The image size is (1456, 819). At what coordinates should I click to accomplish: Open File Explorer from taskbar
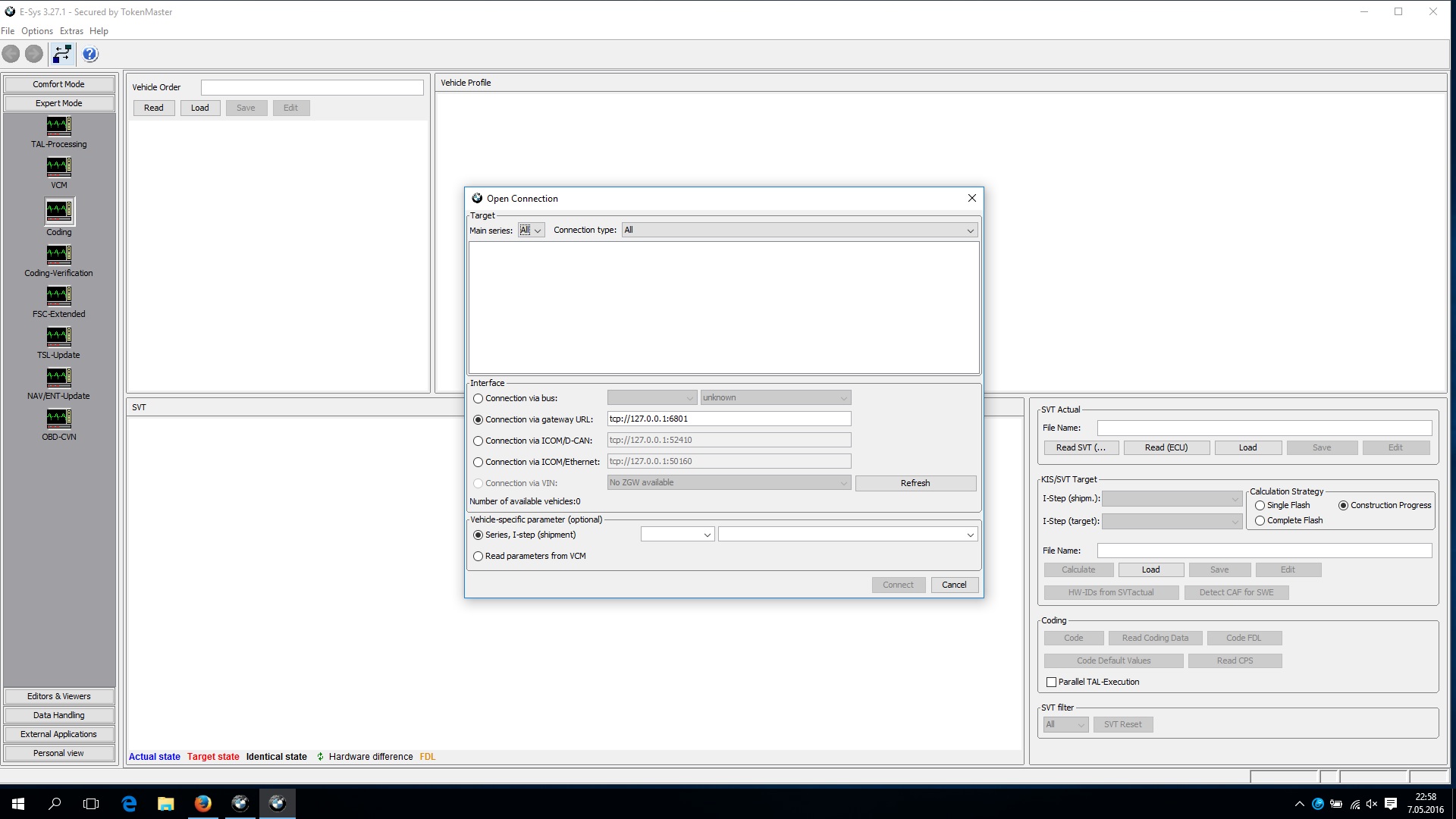[x=165, y=803]
